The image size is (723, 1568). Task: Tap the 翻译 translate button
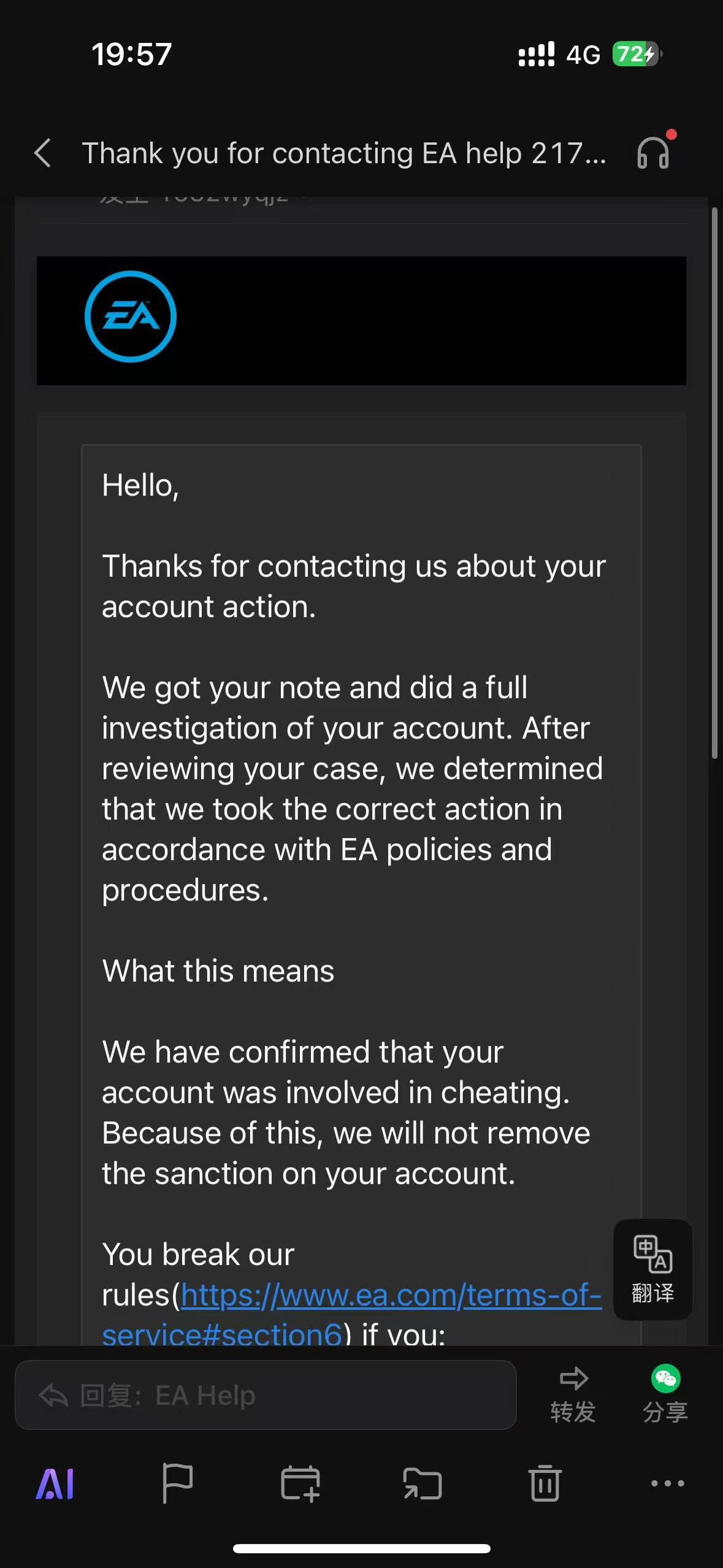(x=652, y=1269)
